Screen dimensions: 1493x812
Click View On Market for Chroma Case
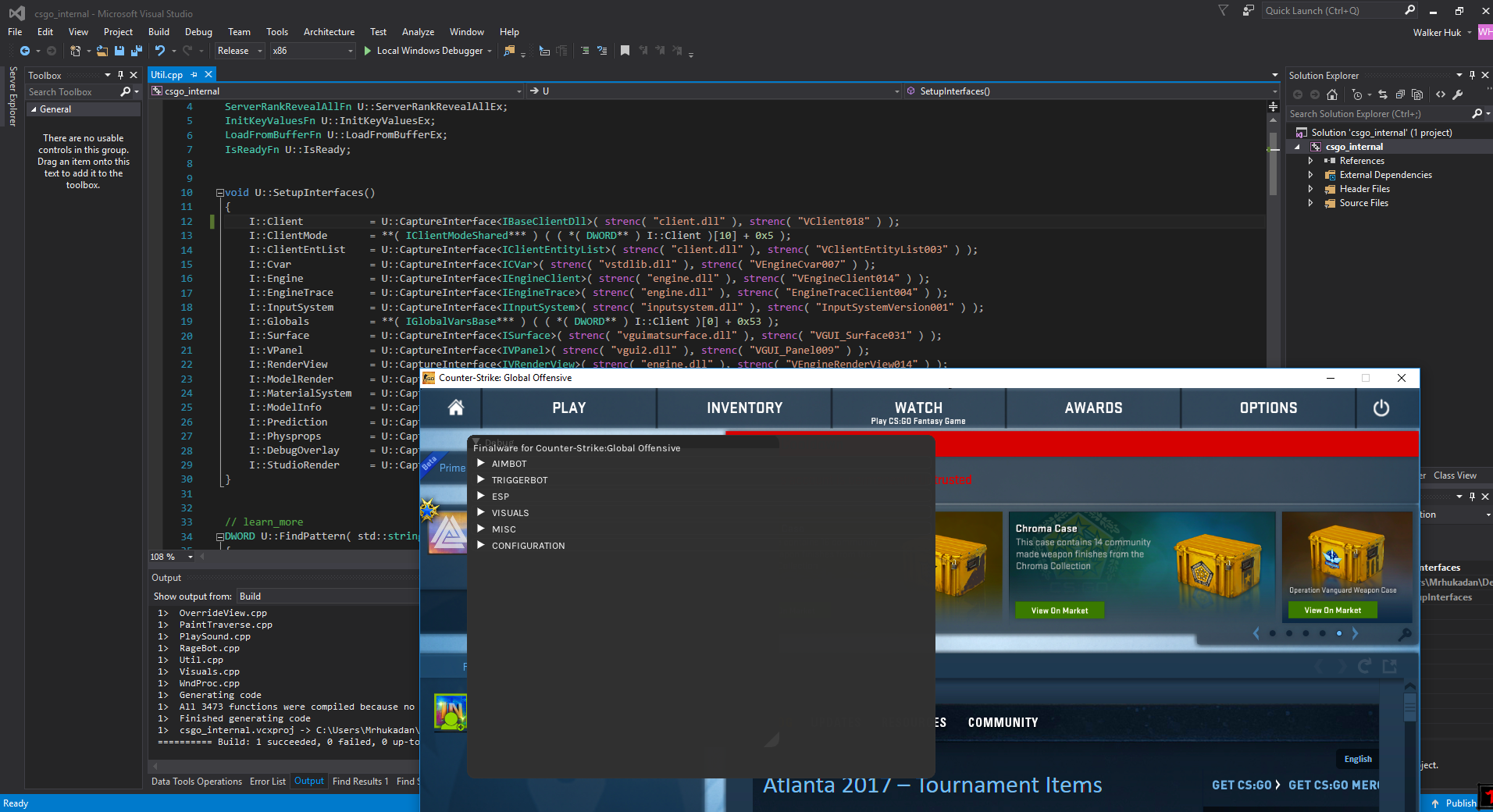[x=1059, y=611]
